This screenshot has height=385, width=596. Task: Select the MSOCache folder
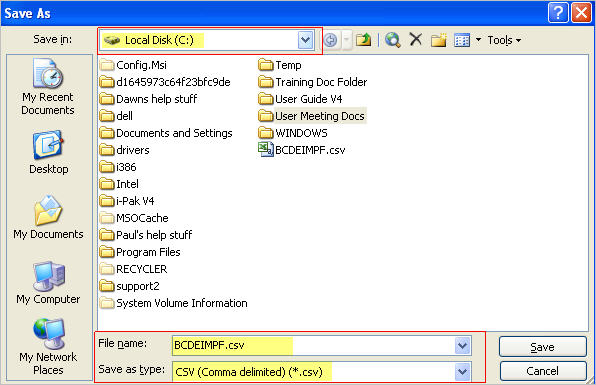(x=134, y=218)
